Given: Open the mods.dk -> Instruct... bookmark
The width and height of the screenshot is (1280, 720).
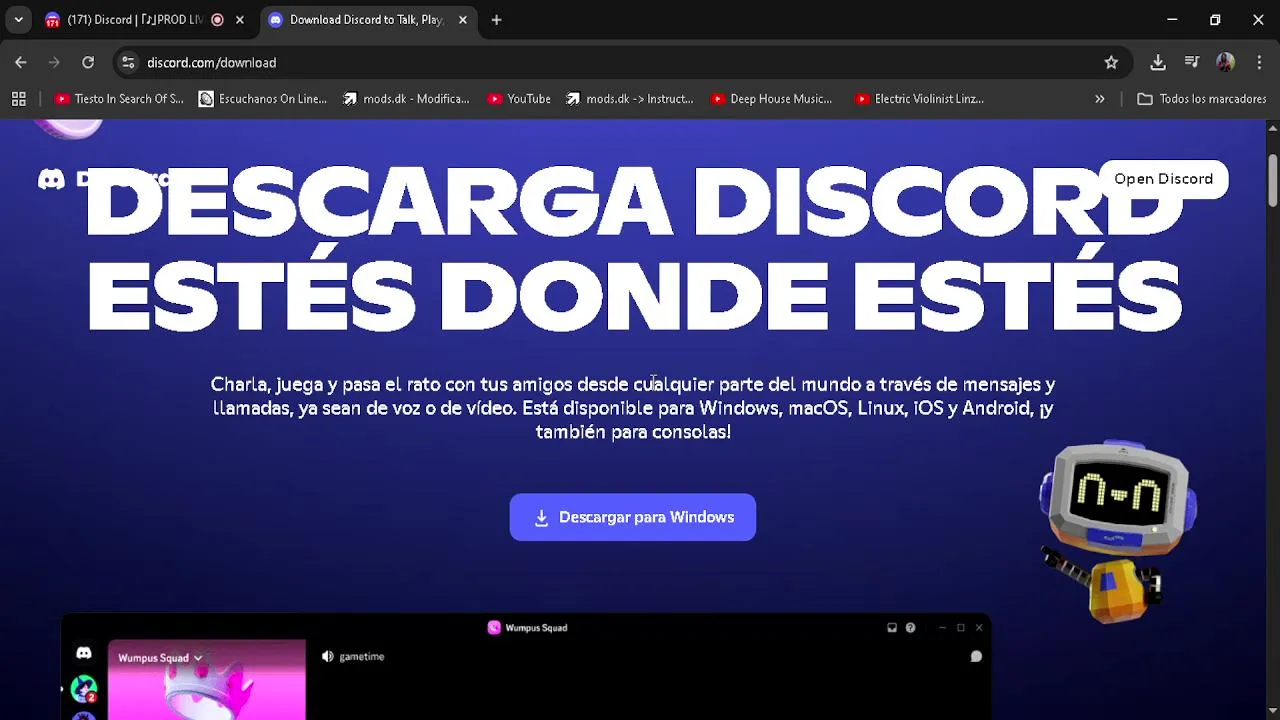Looking at the screenshot, I should coord(630,99).
